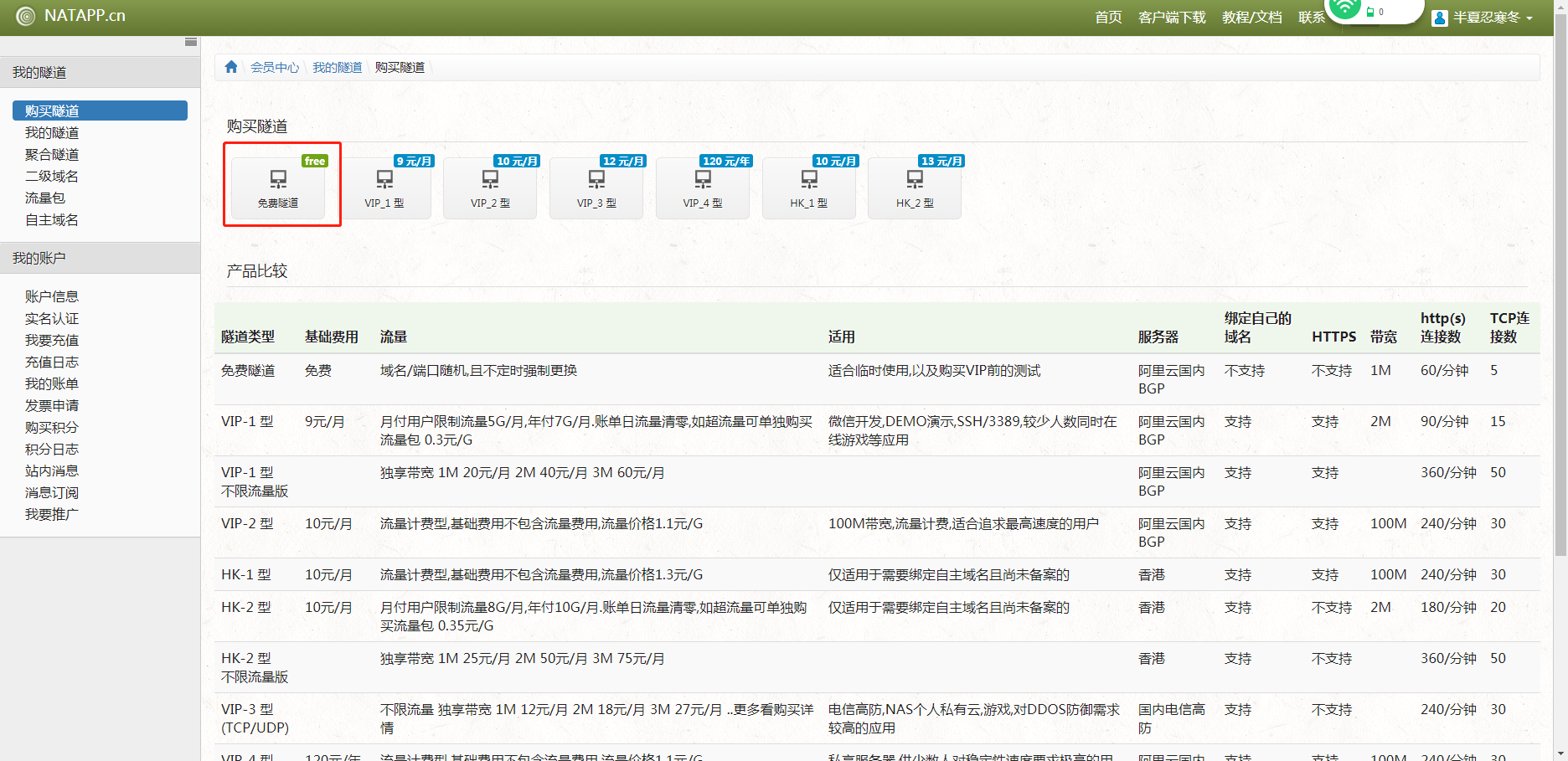
Task: Open 发票申请 in the sidebar
Action: 52,405
